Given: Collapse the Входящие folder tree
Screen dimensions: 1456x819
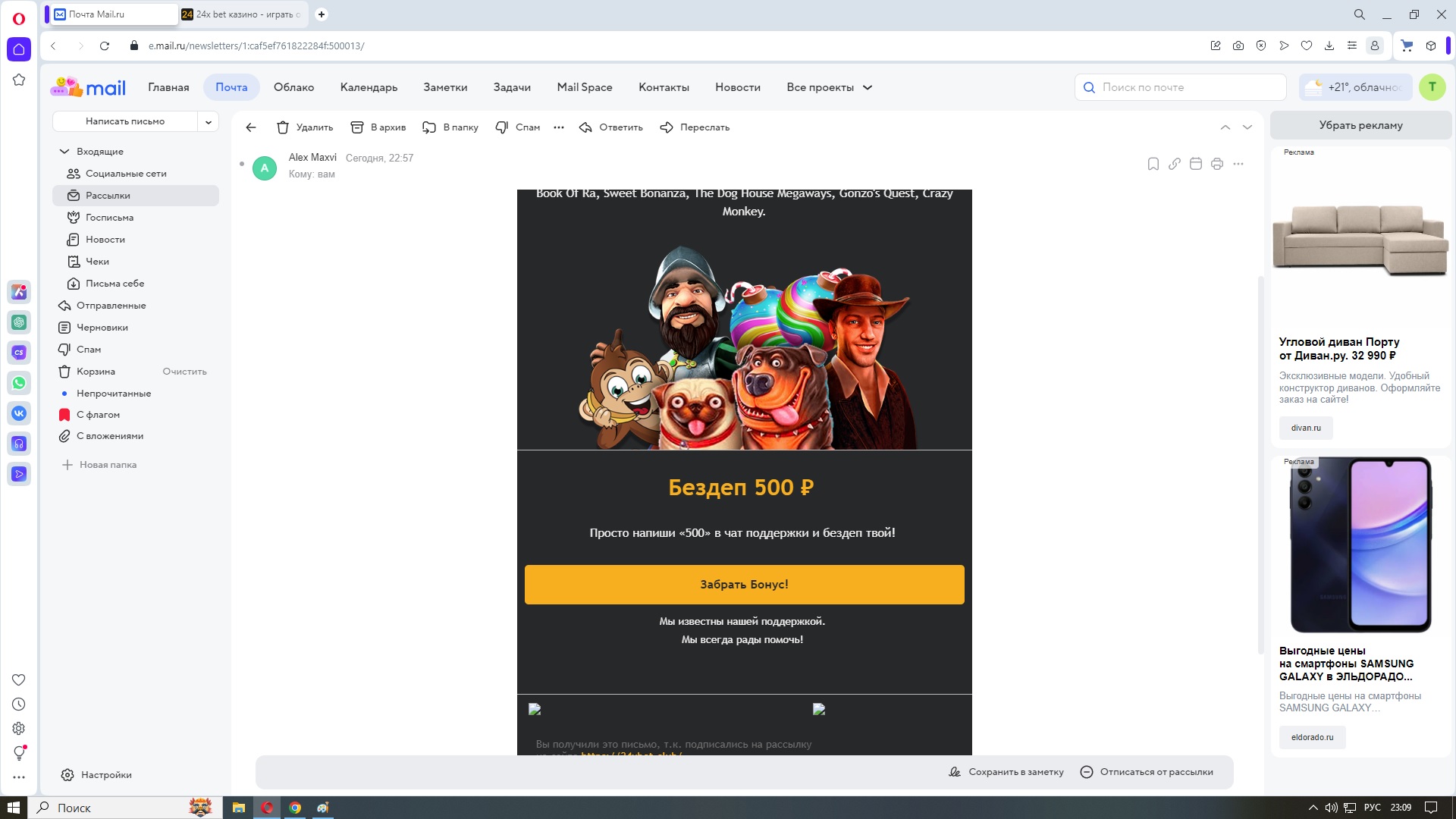Looking at the screenshot, I should coord(64,152).
